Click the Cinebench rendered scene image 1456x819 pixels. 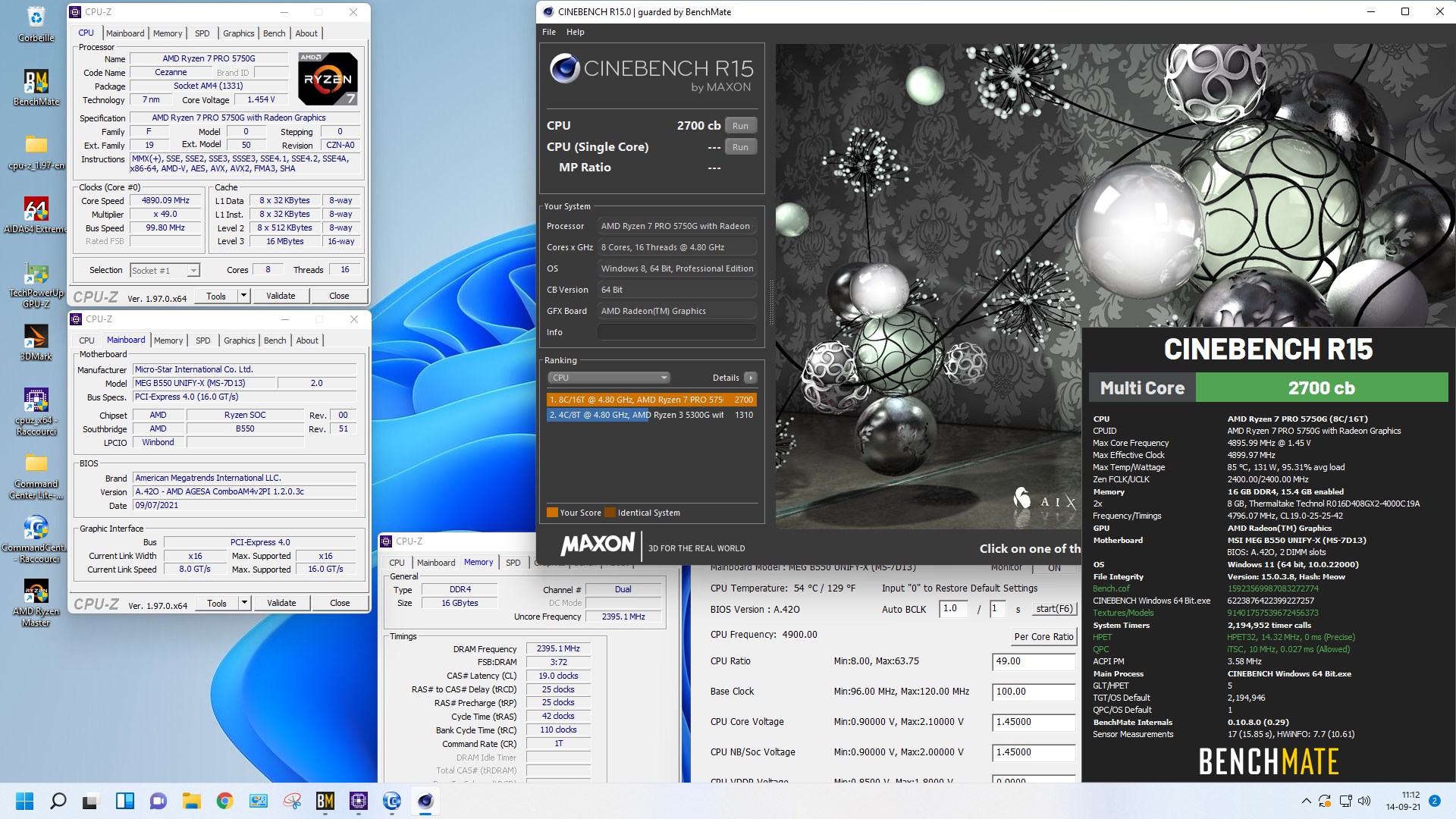928,287
